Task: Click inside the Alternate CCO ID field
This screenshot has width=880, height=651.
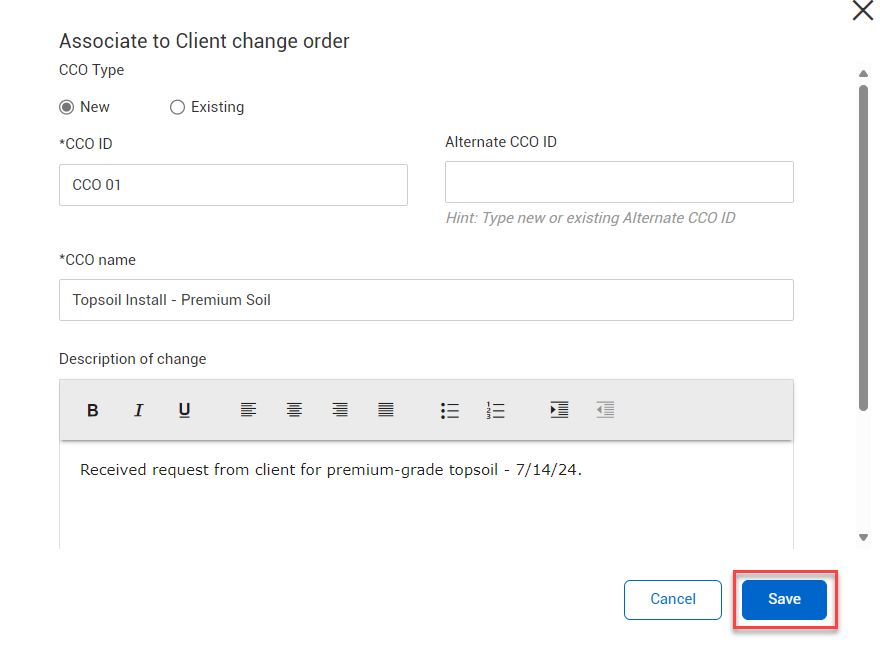Action: (x=618, y=182)
